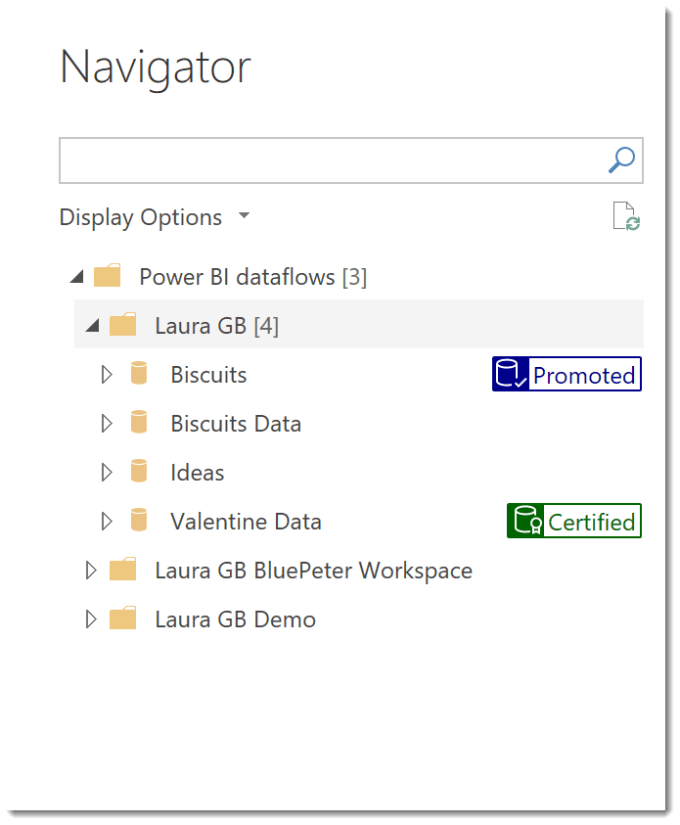Expand the Biscuits Data dataflow
680x825 pixels.
coord(107,424)
